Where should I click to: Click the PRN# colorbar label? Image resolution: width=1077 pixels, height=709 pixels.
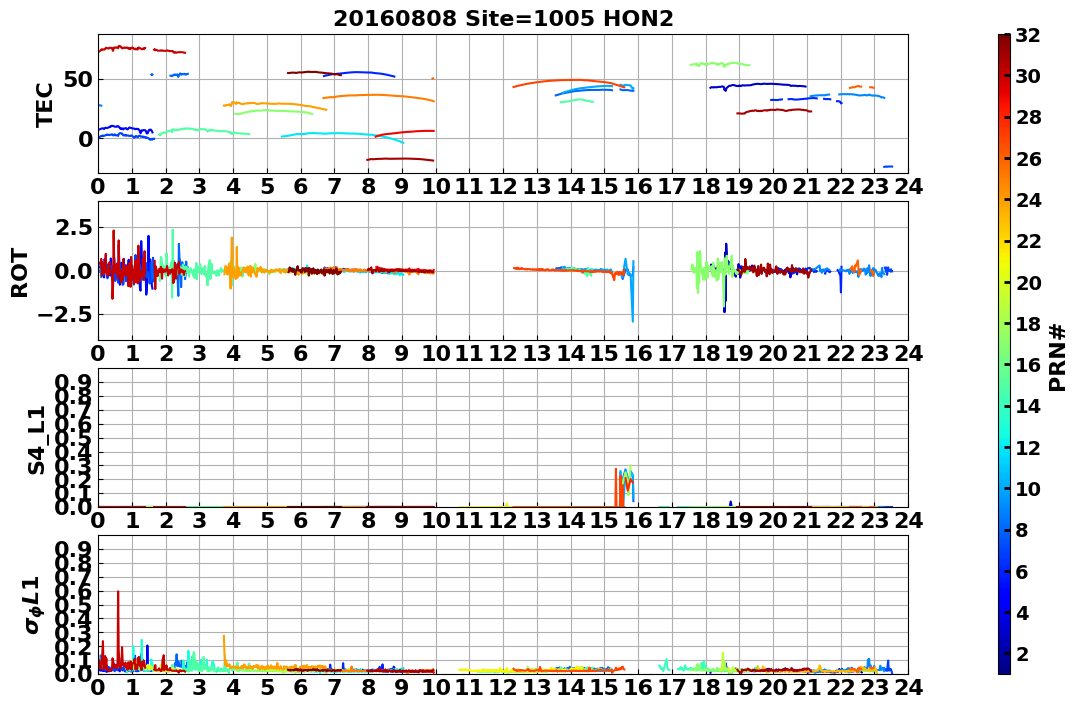(x=1058, y=357)
